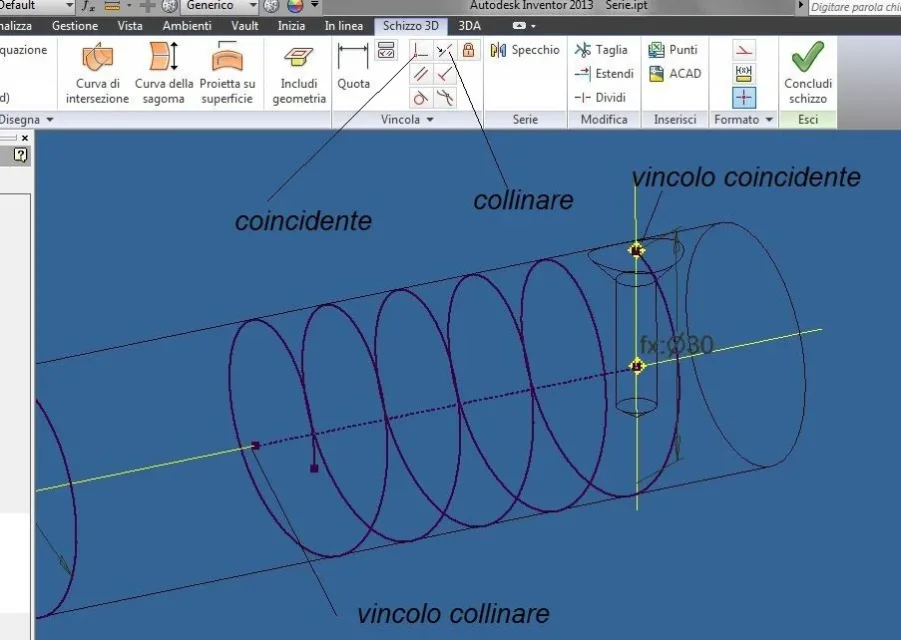This screenshot has width=901, height=640.
Task: Click the Specchio mirror button
Action: pyautogui.click(x=525, y=50)
